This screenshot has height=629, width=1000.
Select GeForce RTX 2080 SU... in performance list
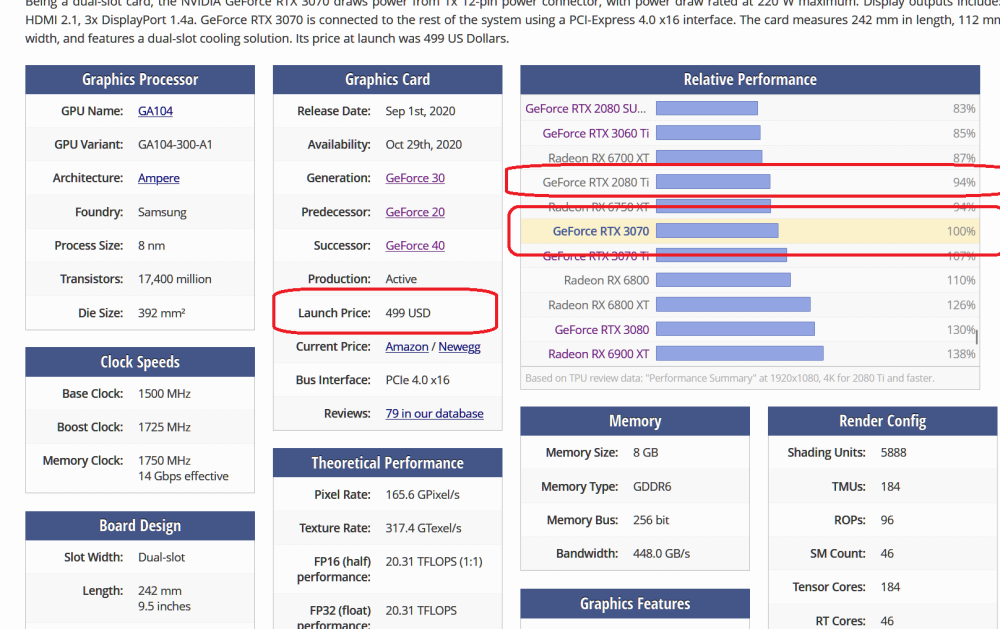[585, 108]
